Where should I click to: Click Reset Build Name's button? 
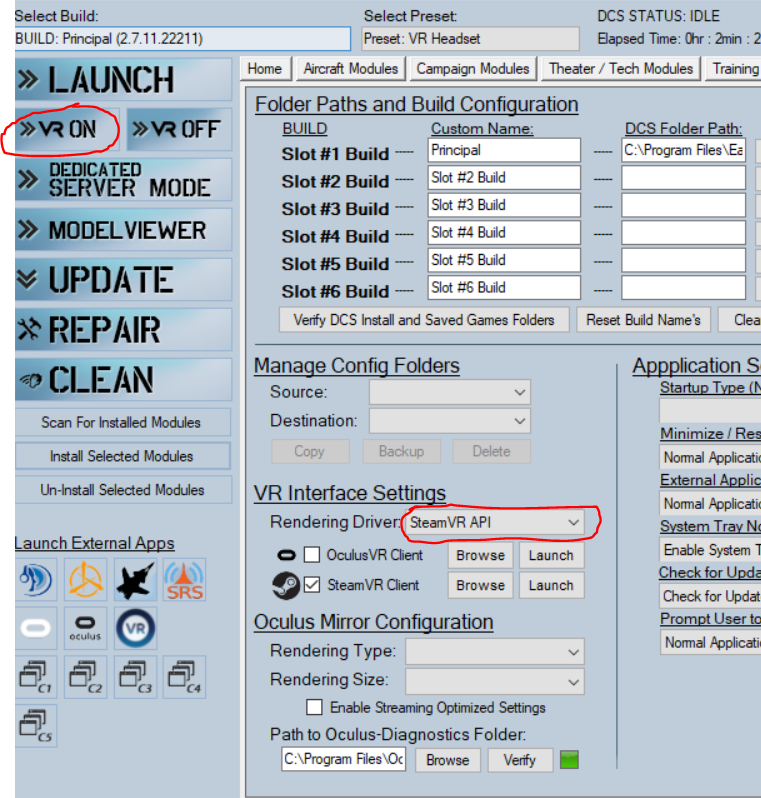tap(643, 320)
